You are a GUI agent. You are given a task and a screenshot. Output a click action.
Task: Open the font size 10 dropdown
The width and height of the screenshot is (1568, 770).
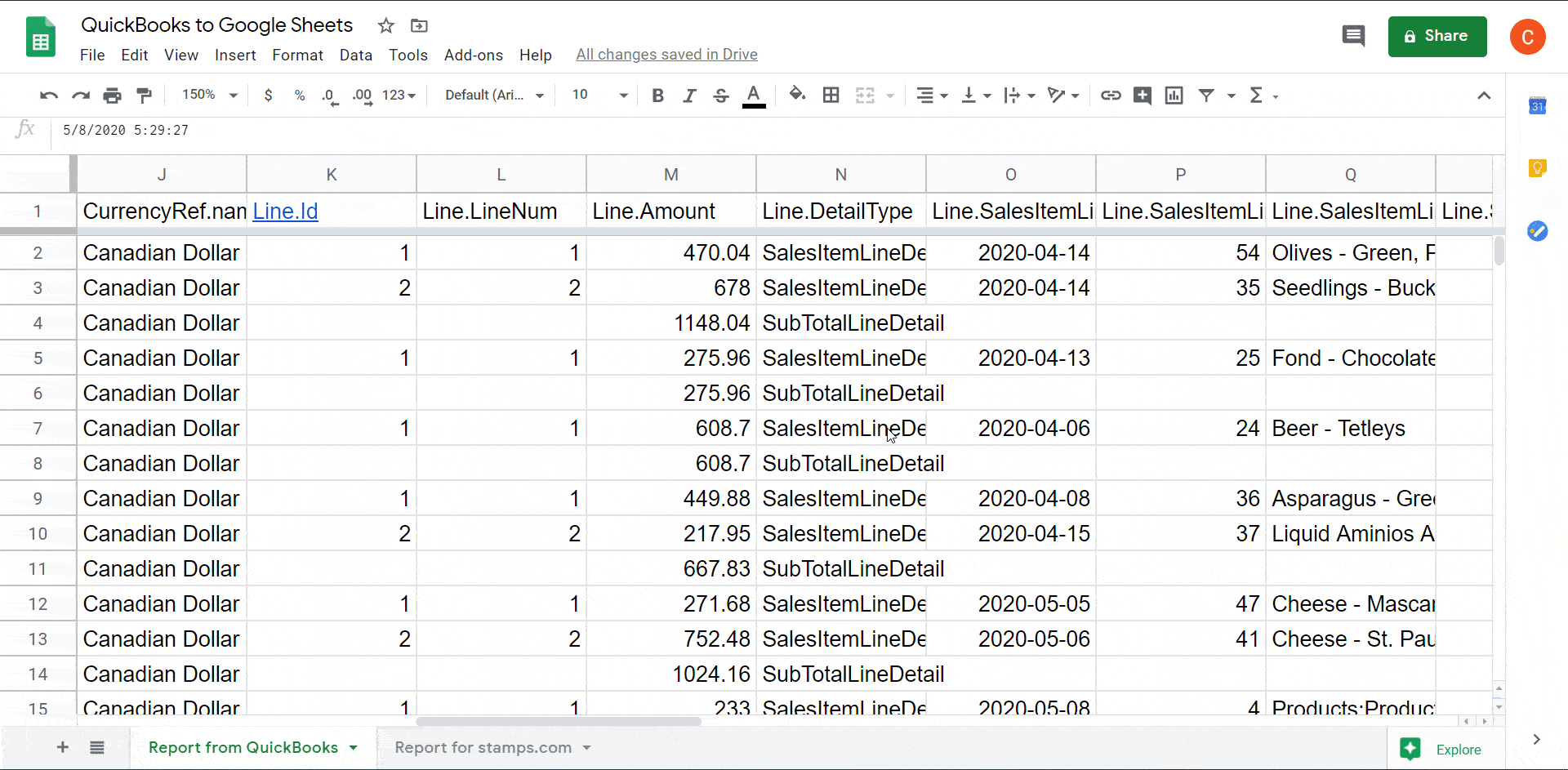tap(599, 96)
